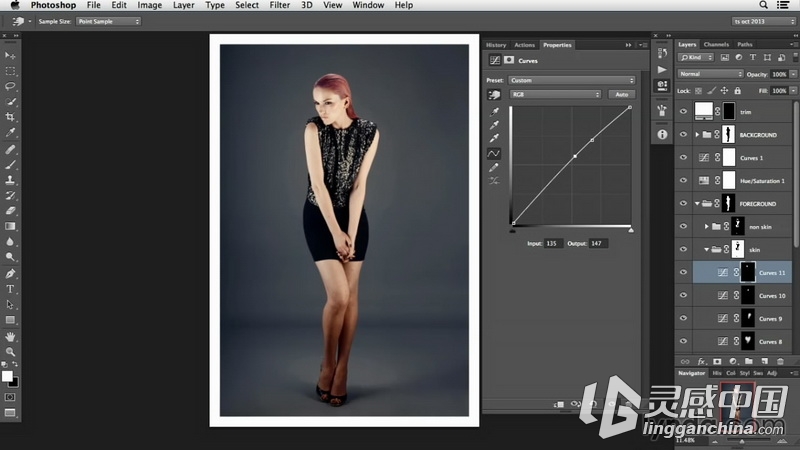Switch to the Channels tab
The height and width of the screenshot is (450, 800).
point(716,44)
